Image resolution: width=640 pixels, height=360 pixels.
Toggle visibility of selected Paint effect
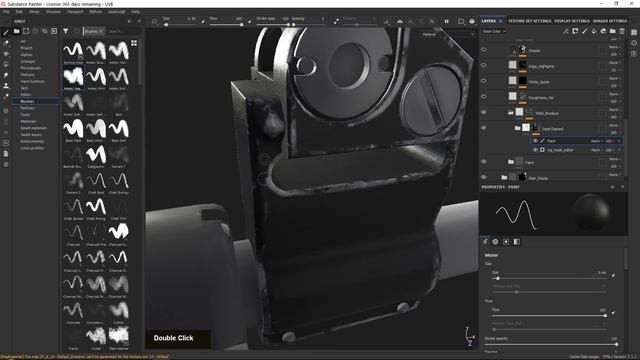[x=535, y=141]
